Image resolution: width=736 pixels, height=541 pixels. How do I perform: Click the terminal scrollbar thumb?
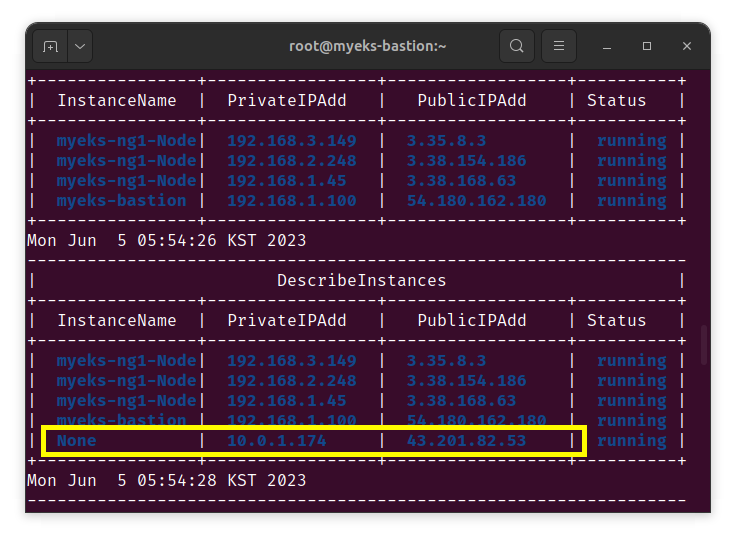(x=704, y=344)
